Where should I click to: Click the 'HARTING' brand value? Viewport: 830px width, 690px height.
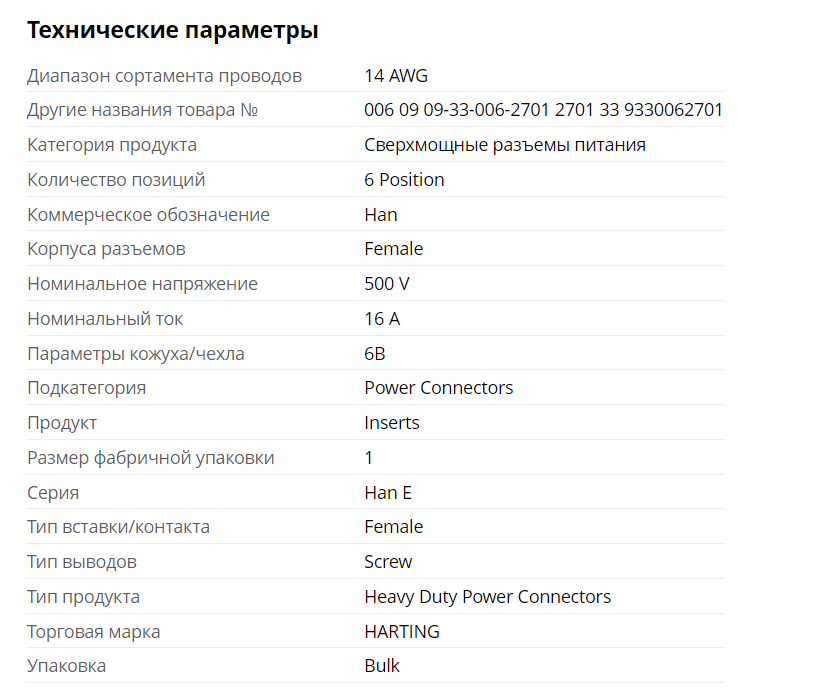(x=402, y=632)
